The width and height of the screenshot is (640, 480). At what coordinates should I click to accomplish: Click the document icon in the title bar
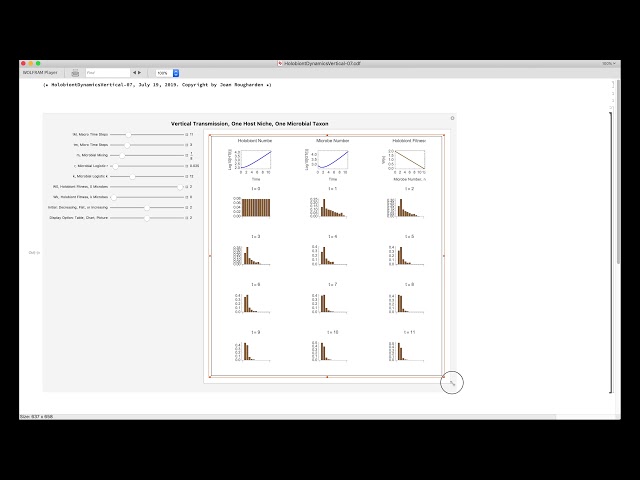coord(280,63)
